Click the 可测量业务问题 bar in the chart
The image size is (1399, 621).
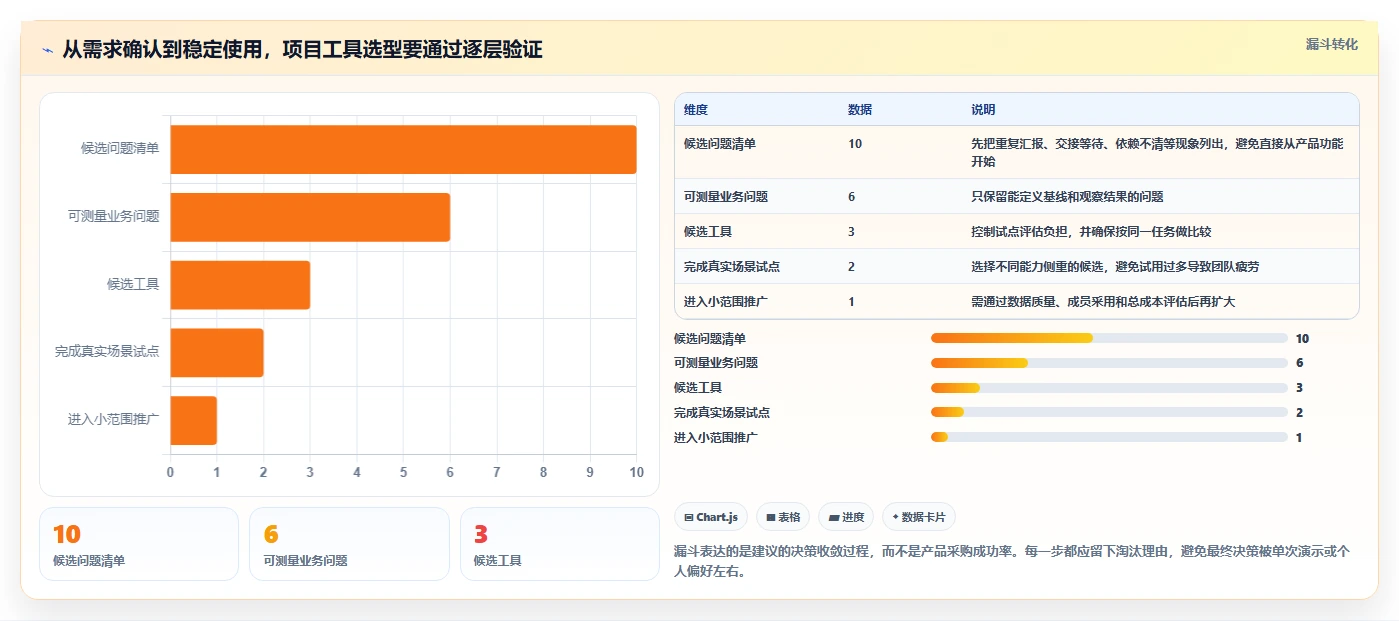coord(310,217)
